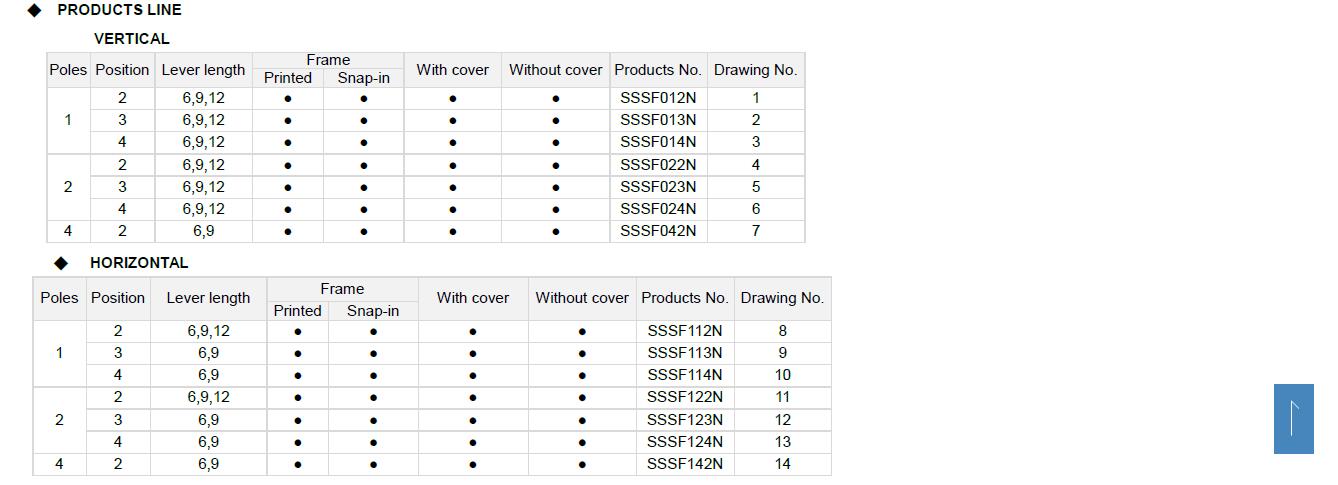Select Lever length header in the horizontal table
Image resolution: width=1338 pixels, height=485 pixels.
[208, 298]
